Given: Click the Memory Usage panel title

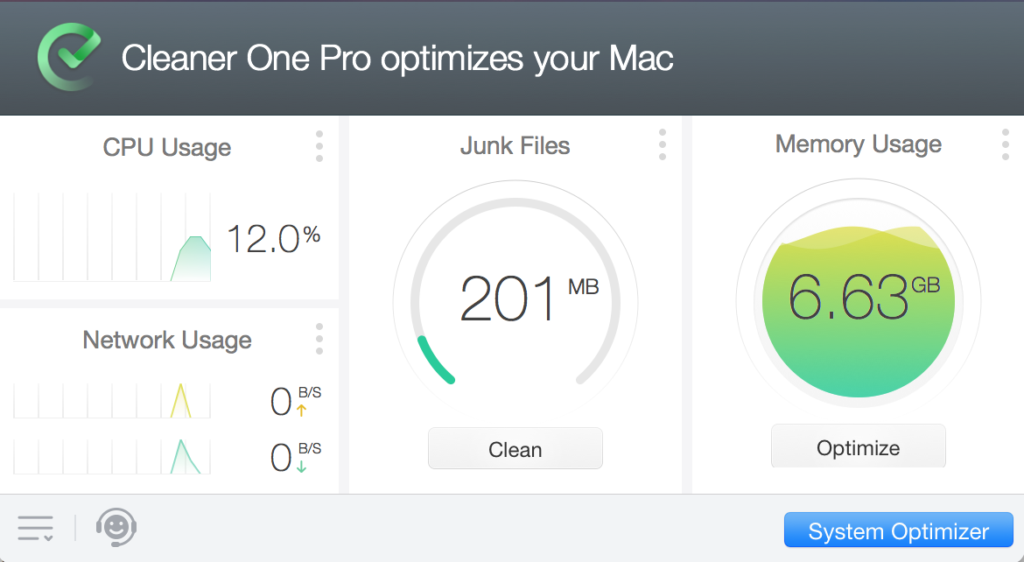Looking at the screenshot, I should [858, 144].
